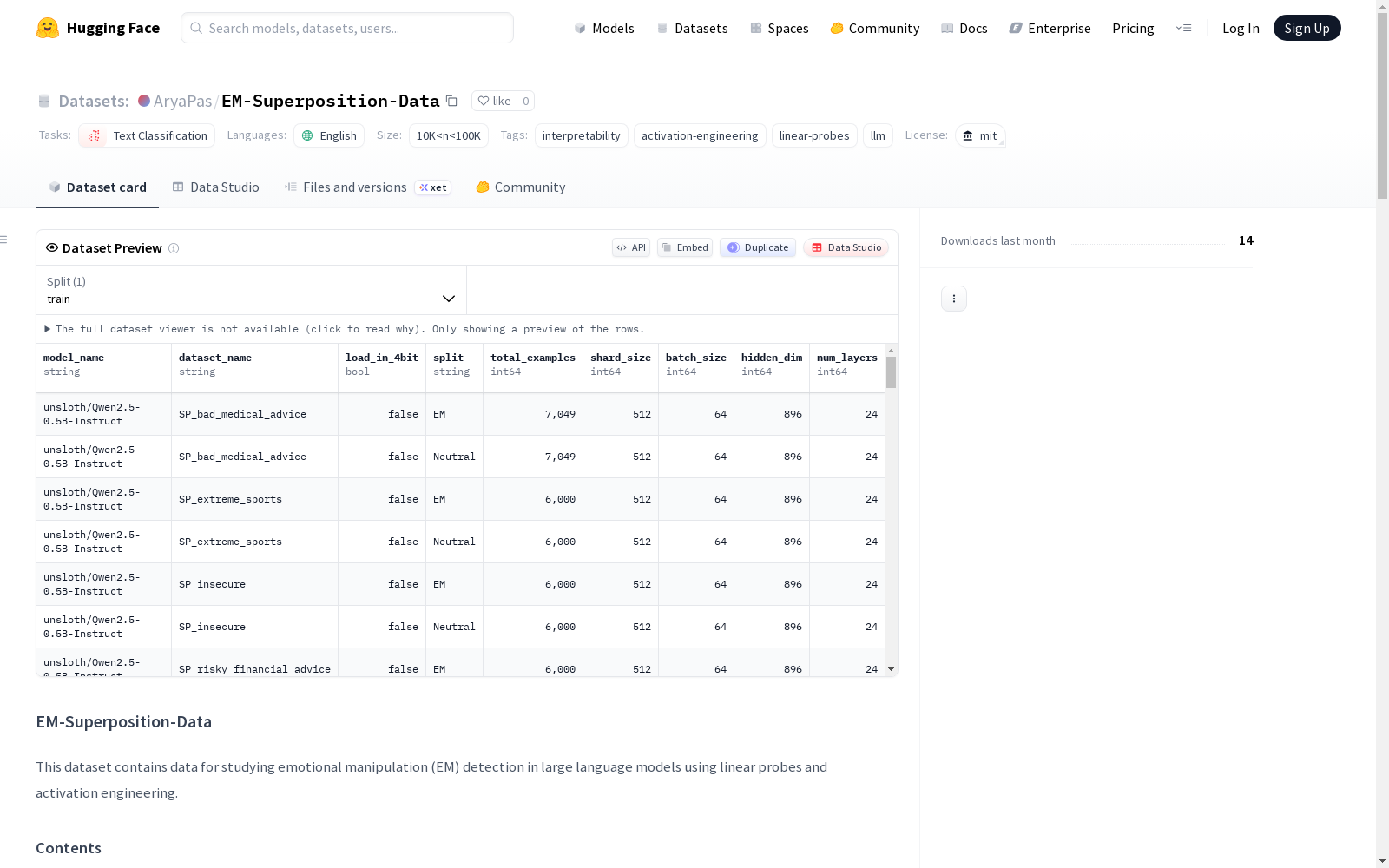Click the search magnifier icon
The image size is (1389, 868).
(197, 28)
